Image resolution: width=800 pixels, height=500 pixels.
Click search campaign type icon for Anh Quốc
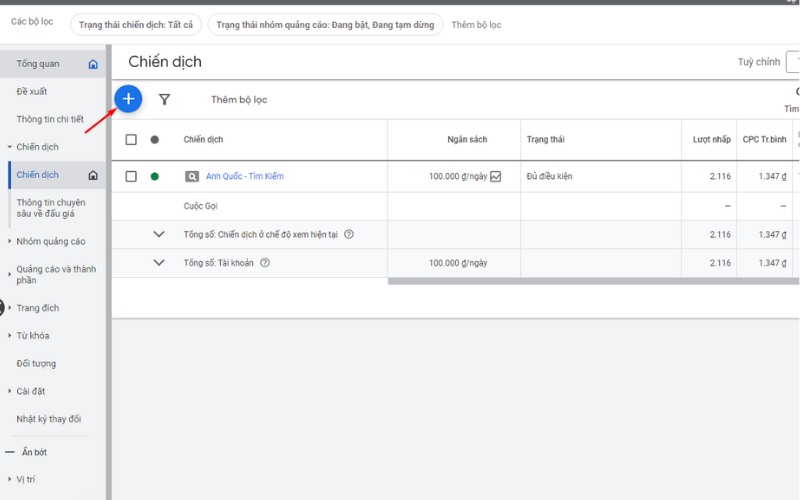(192, 177)
